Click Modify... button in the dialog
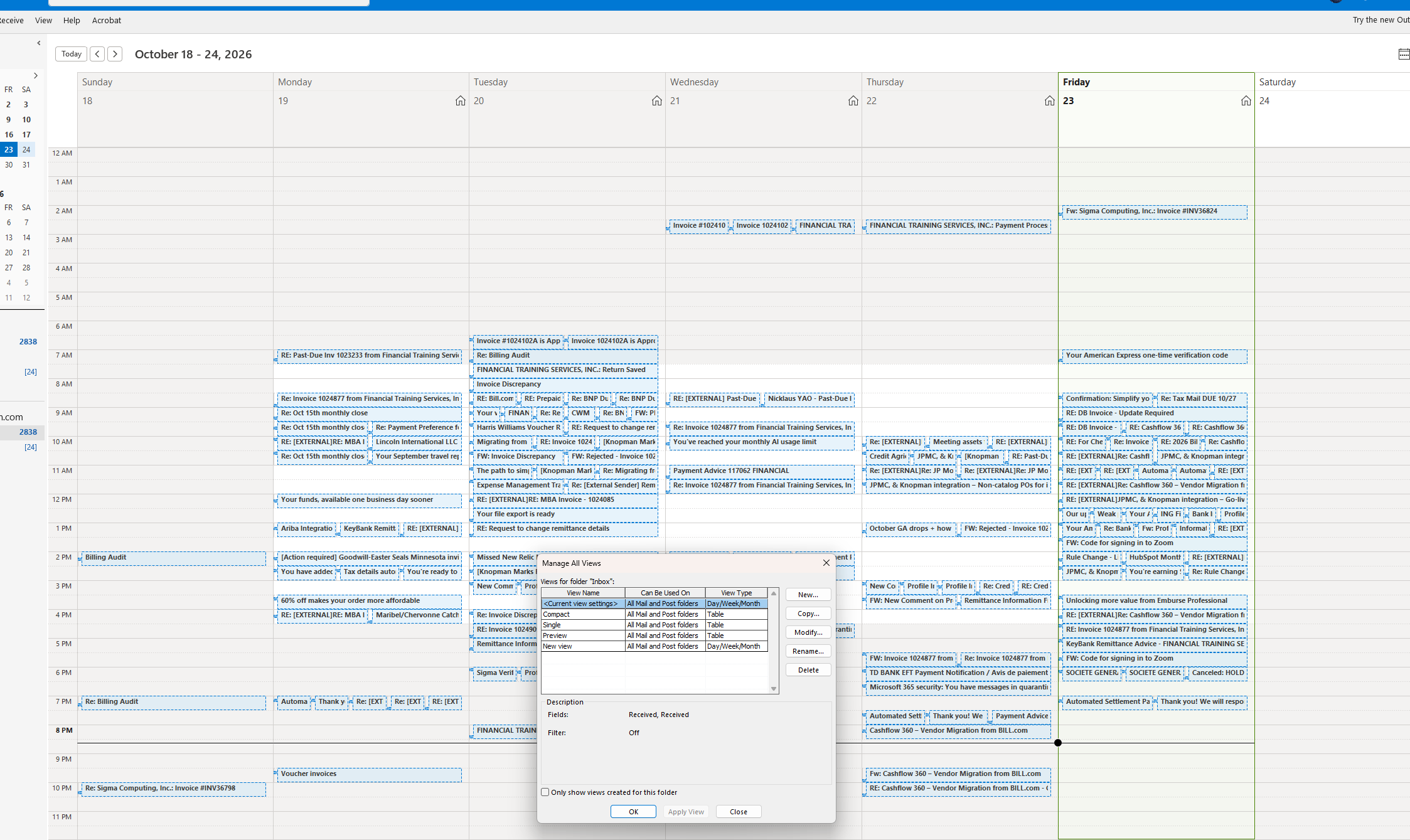1410x840 pixels. (x=808, y=632)
